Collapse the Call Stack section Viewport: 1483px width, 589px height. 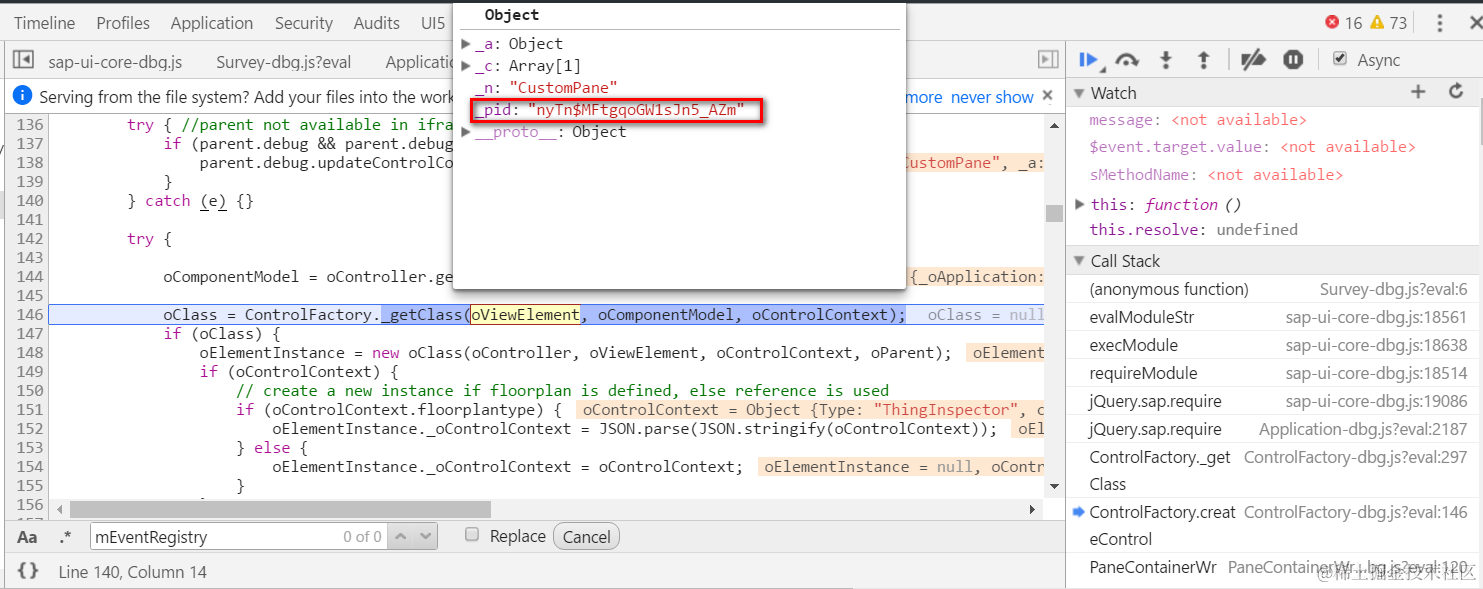[x=1080, y=261]
